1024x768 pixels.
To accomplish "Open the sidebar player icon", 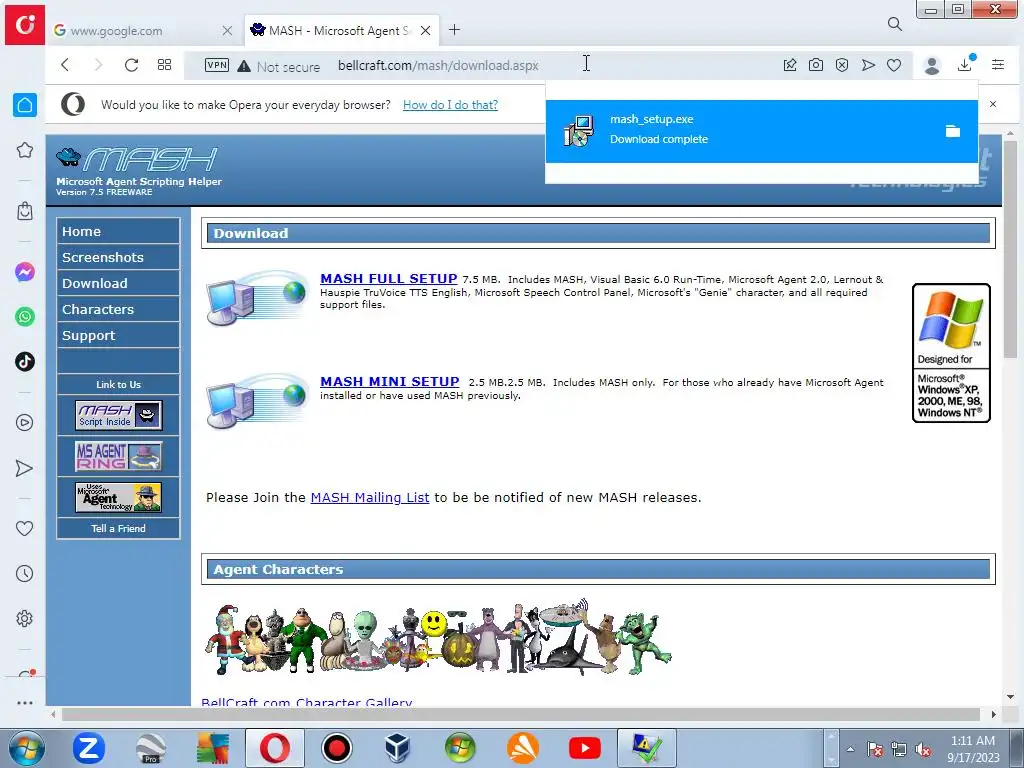I will pos(25,423).
